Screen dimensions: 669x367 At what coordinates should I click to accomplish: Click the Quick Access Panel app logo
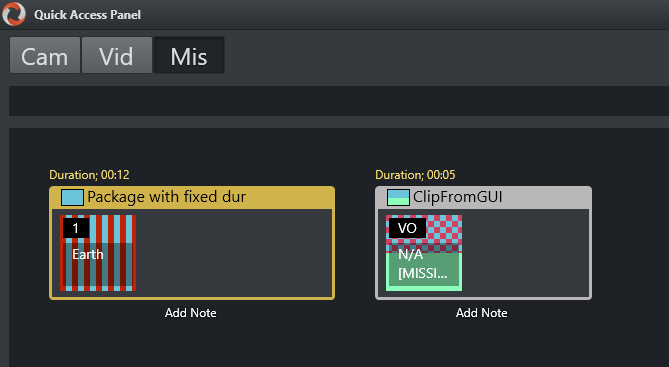[14, 14]
